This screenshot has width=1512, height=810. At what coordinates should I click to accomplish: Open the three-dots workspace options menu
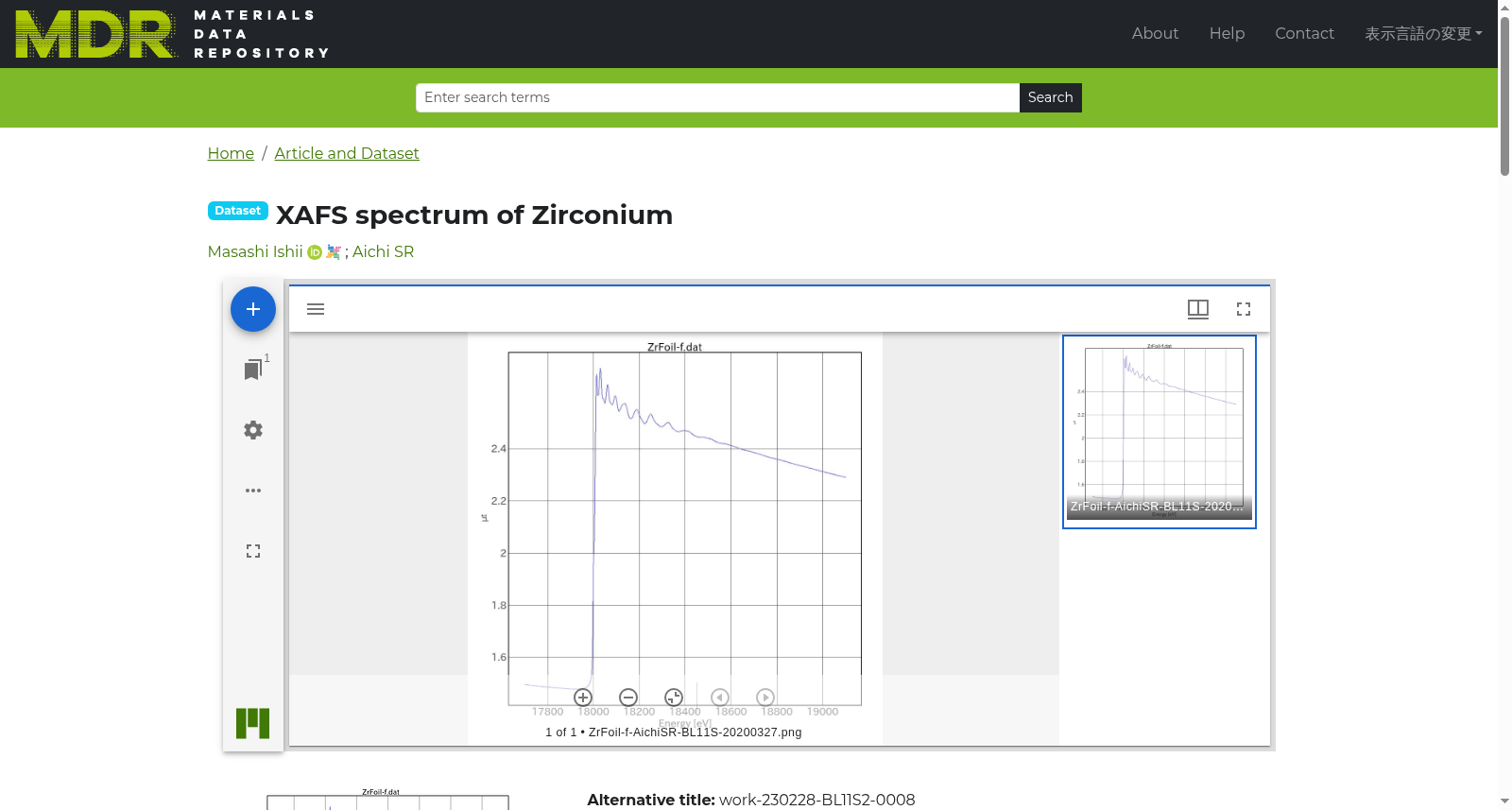[253, 491]
